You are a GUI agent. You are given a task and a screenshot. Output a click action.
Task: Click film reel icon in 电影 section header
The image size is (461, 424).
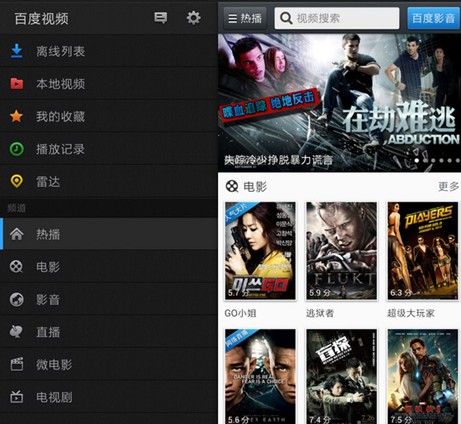[232, 186]
